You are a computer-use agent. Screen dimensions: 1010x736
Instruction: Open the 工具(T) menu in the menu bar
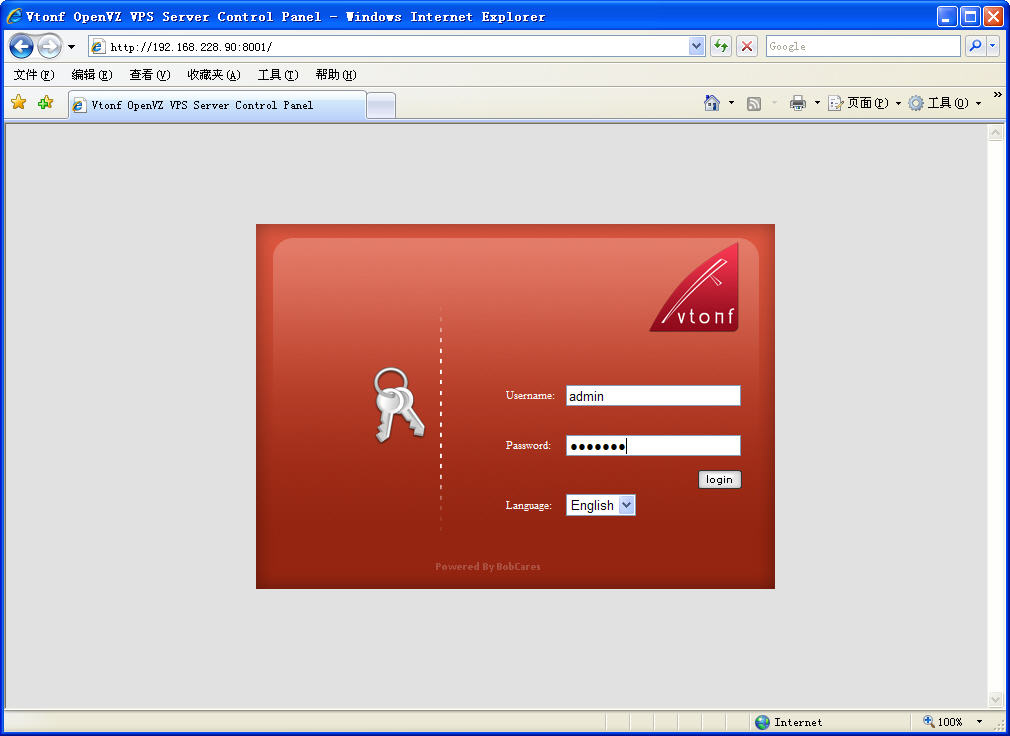pos(278,75)
